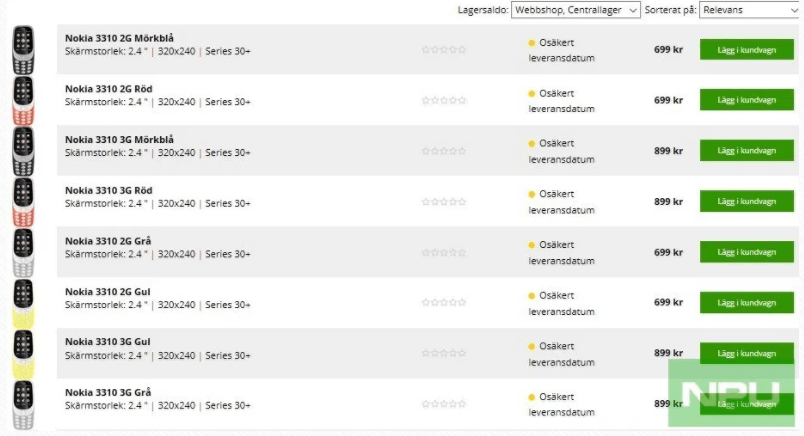Open Nokia 3310 3G Grå product link
Screen dimensions: 804x436
108,392
